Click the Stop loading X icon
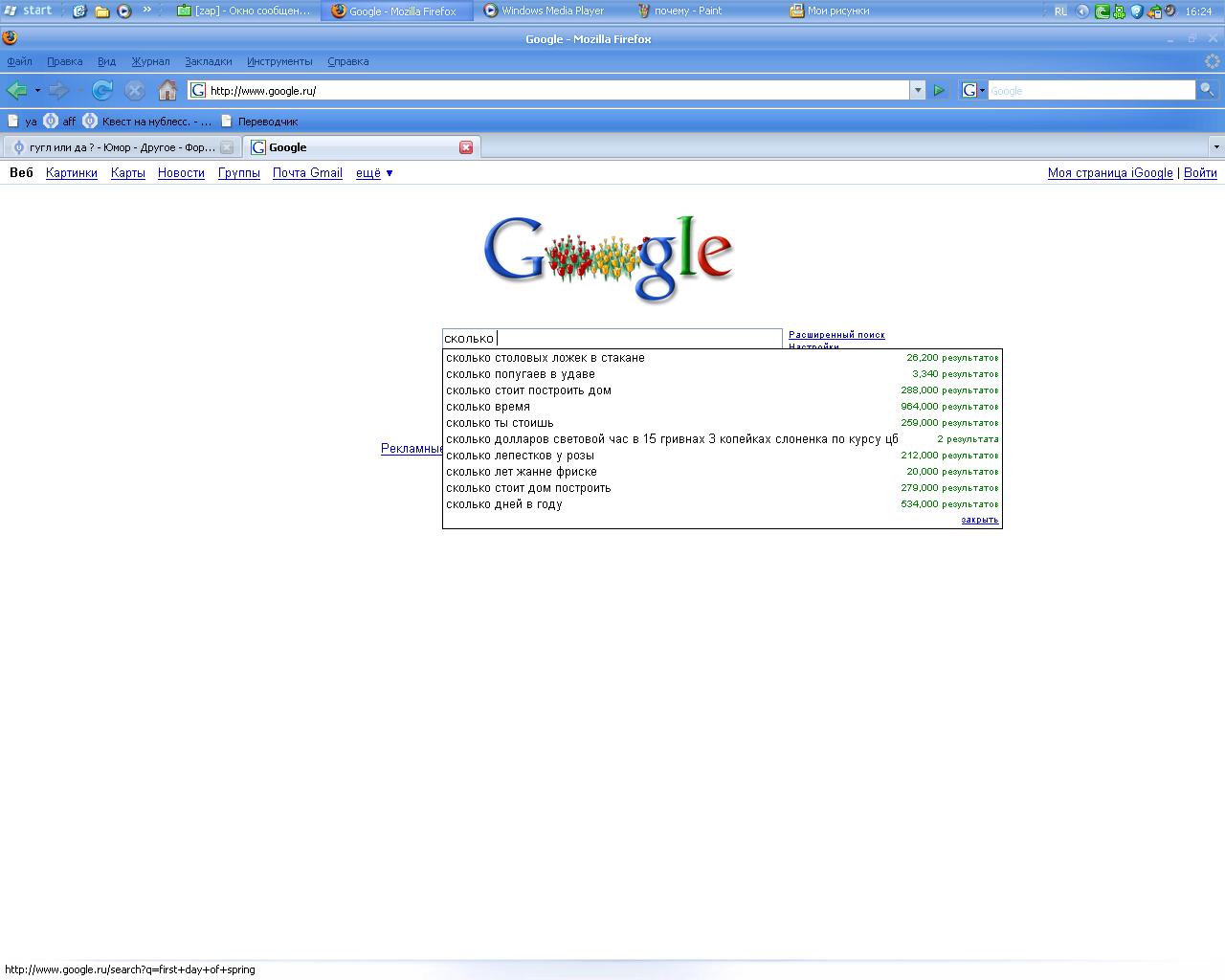The image size is (1225, 980). pos(135,90)
